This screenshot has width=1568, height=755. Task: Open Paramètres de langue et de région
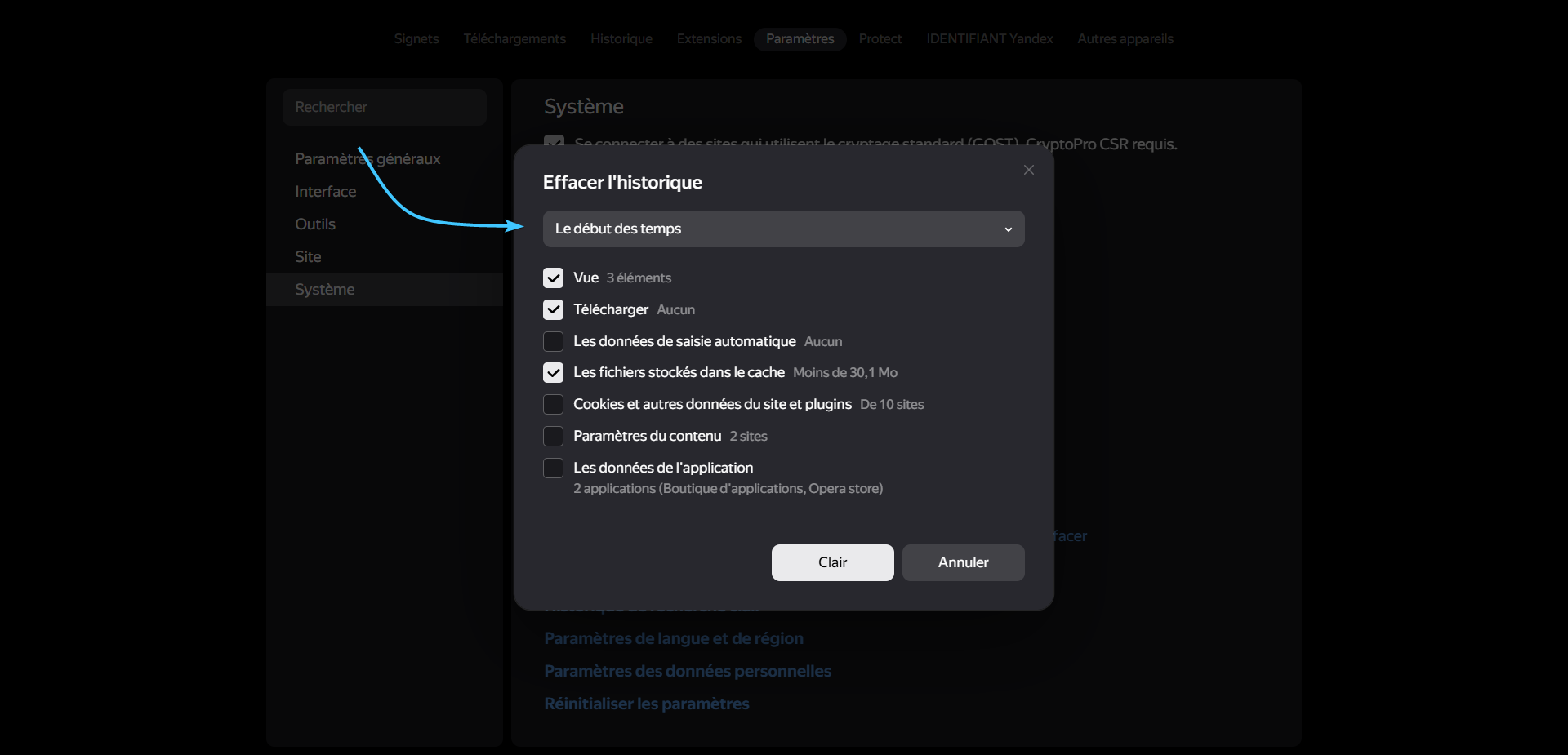(x=674, y=638)
